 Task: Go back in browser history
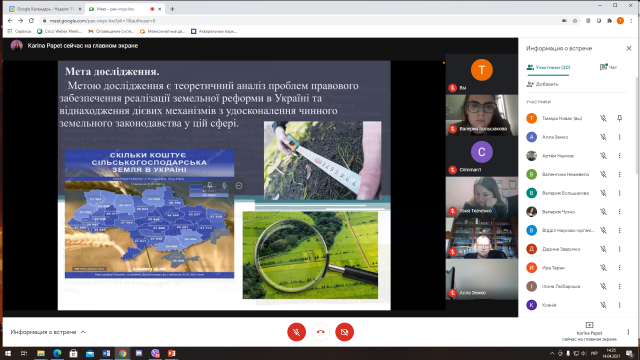10,20
